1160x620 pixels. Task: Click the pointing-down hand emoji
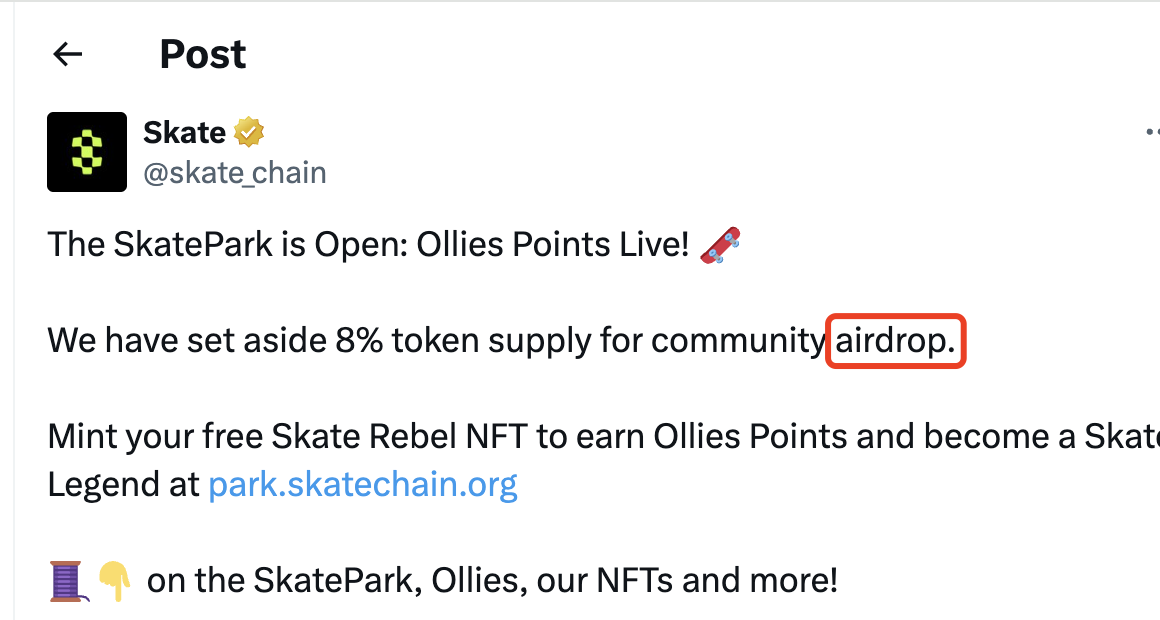pos(114,581)
